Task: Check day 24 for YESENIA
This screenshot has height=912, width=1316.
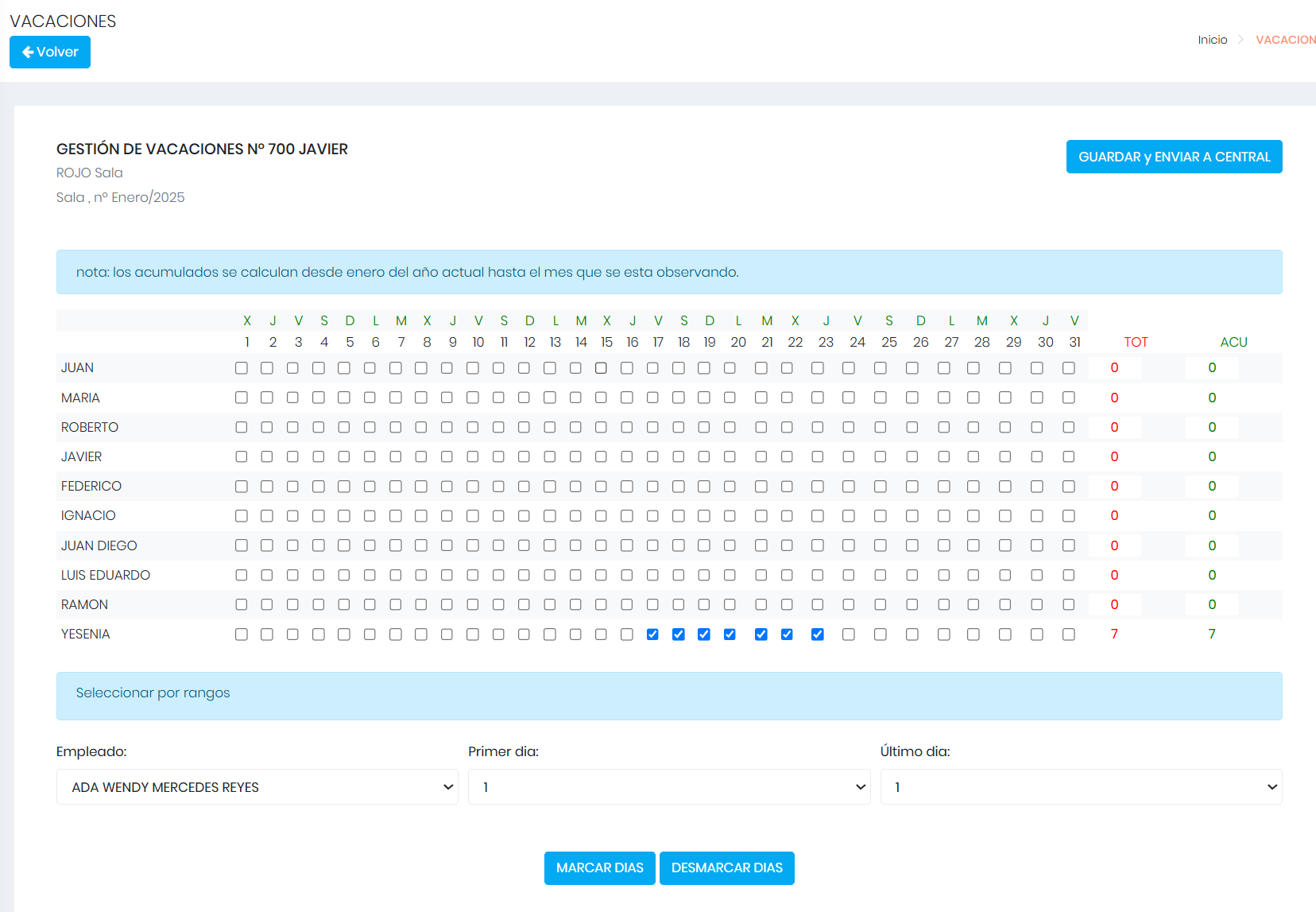Action: pyautogui.click(x=849, y=635)
